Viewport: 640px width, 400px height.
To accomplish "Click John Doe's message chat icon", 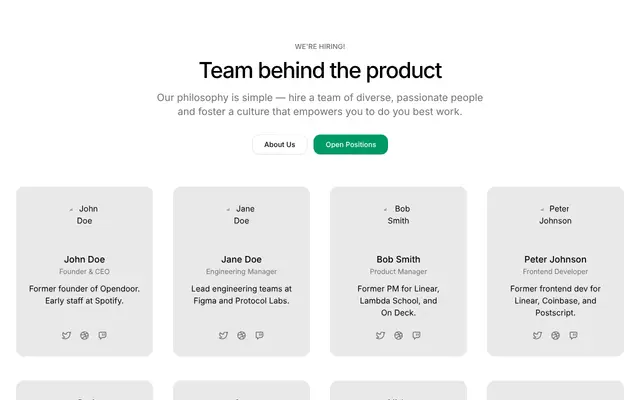I will click(x=102, y=336).
